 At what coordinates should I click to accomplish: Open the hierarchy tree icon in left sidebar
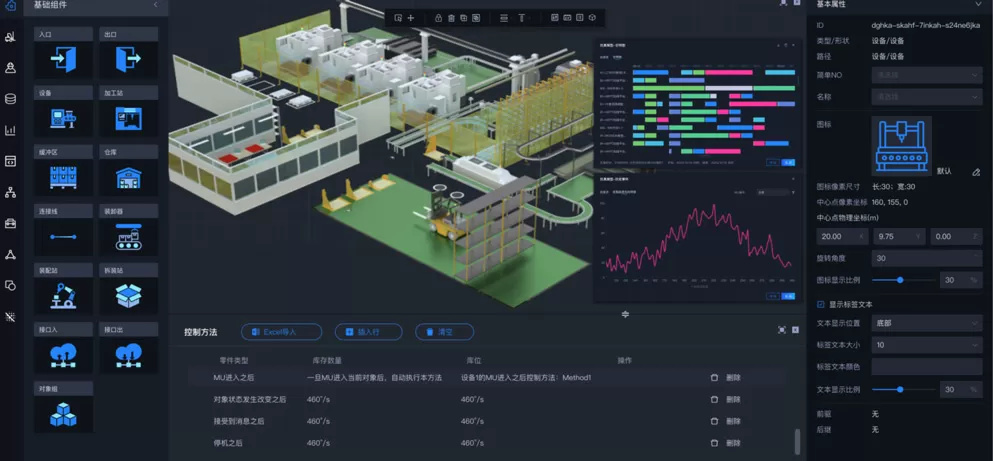click(x=10, y=192)
